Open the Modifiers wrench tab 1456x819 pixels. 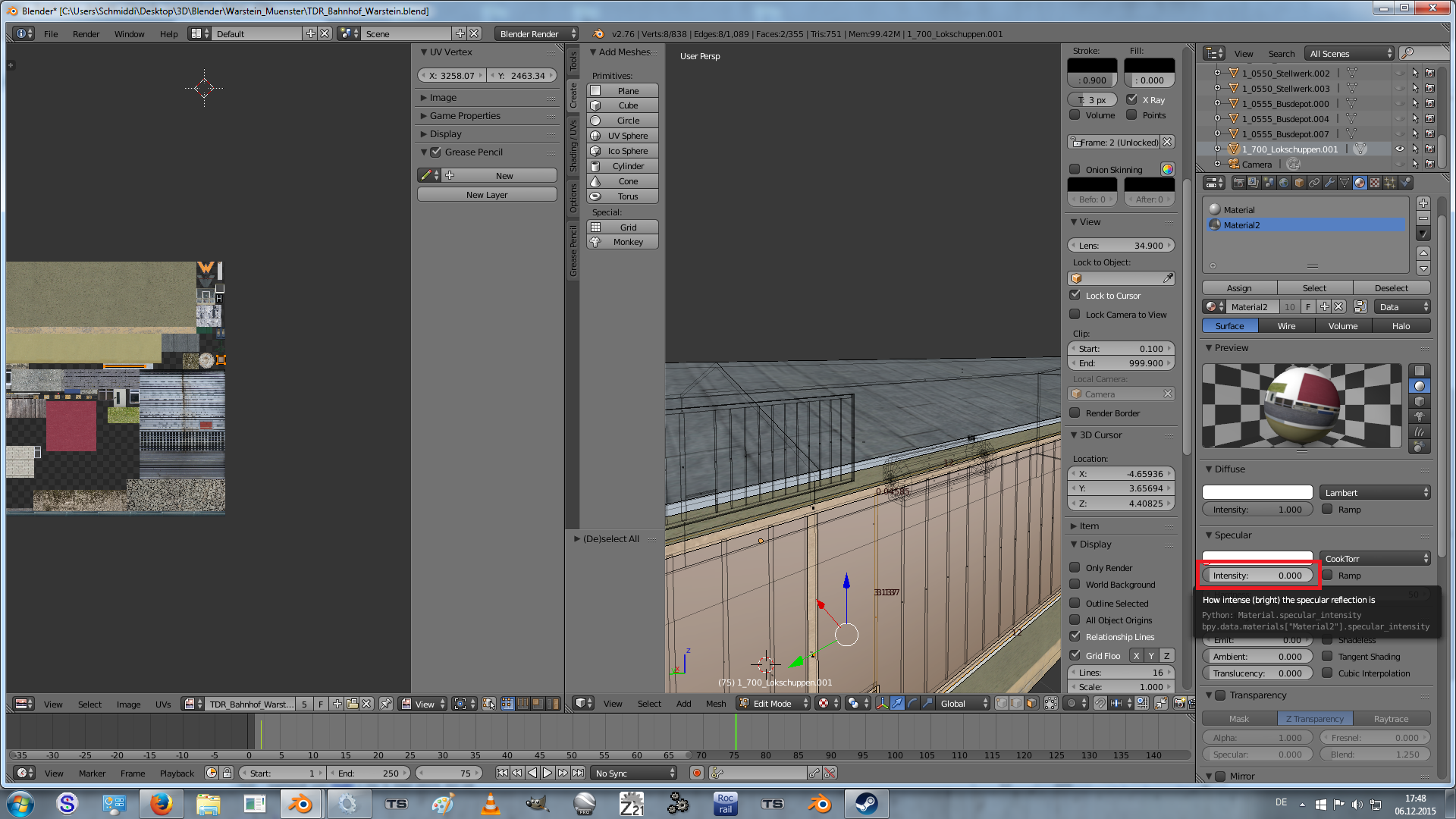click(x=1329, y=183)
